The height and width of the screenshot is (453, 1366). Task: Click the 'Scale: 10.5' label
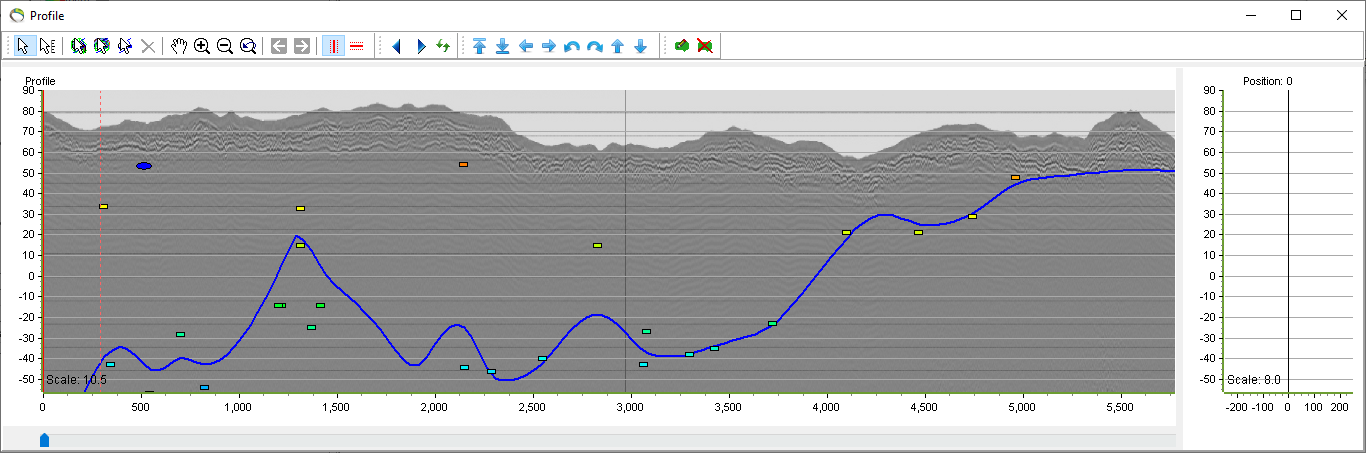[x=76, y=380]
